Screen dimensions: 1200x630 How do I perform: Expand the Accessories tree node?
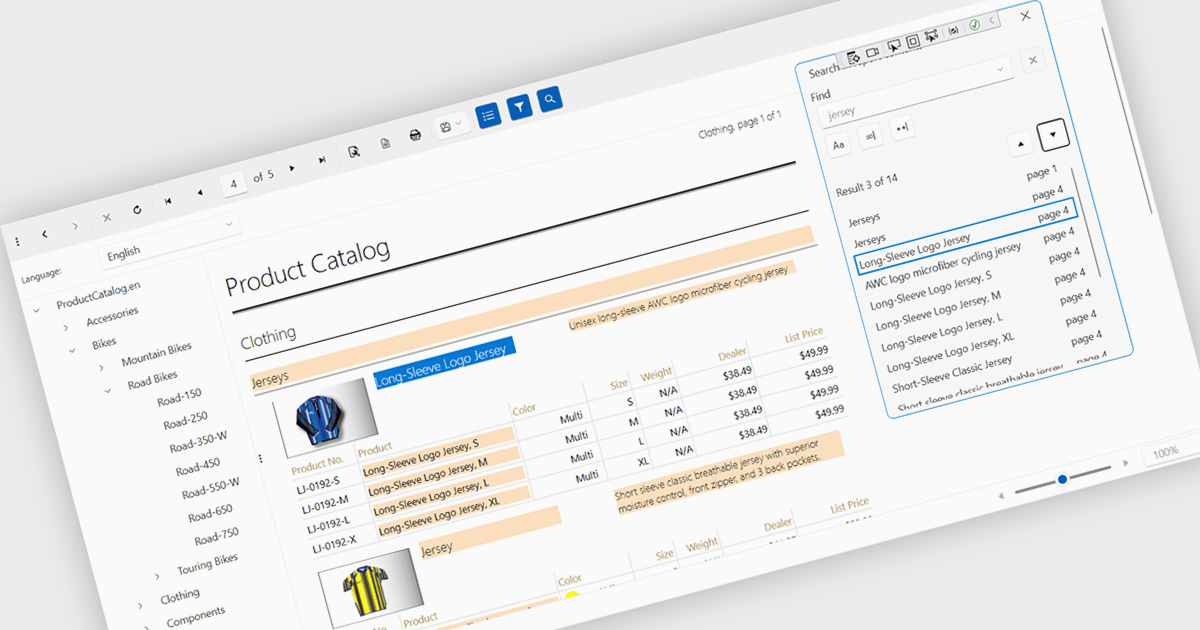[x=66, y=328]
